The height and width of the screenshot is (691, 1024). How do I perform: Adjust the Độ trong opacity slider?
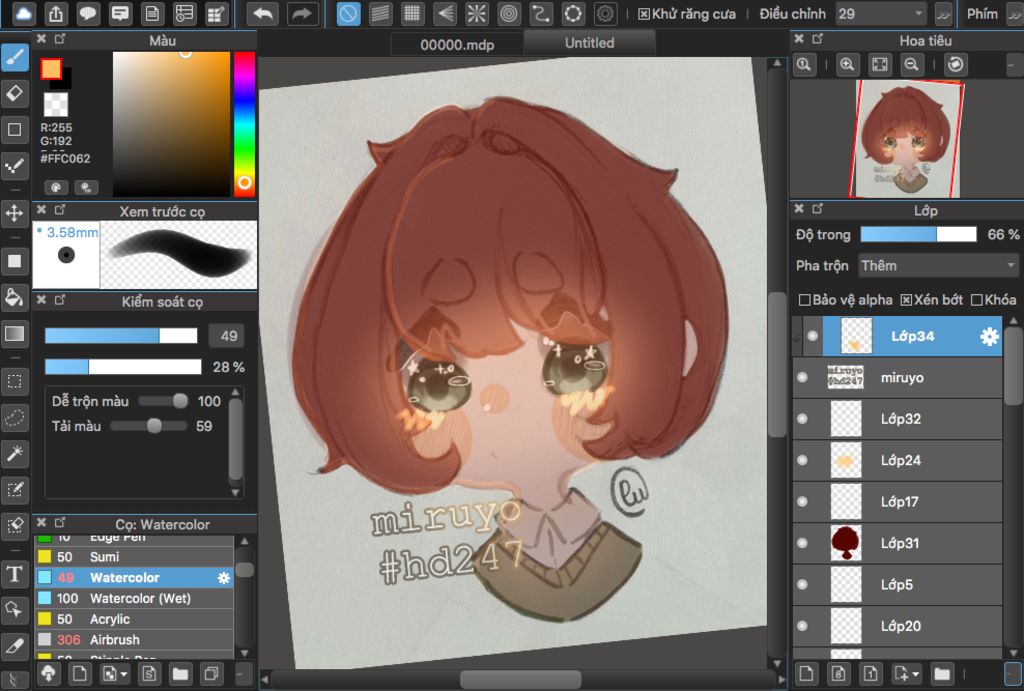coord(918,234)
